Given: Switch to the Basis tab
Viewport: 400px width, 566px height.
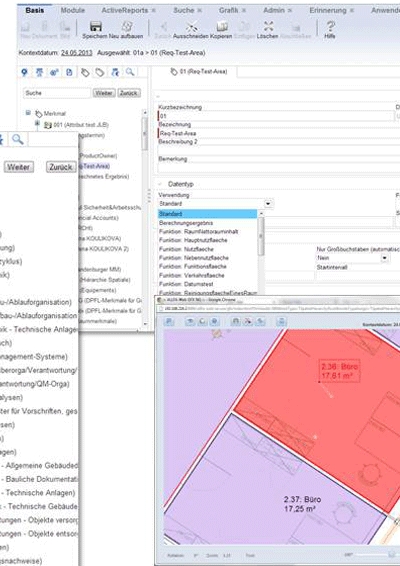Looking at the screenshot, I should coord(35,10).
